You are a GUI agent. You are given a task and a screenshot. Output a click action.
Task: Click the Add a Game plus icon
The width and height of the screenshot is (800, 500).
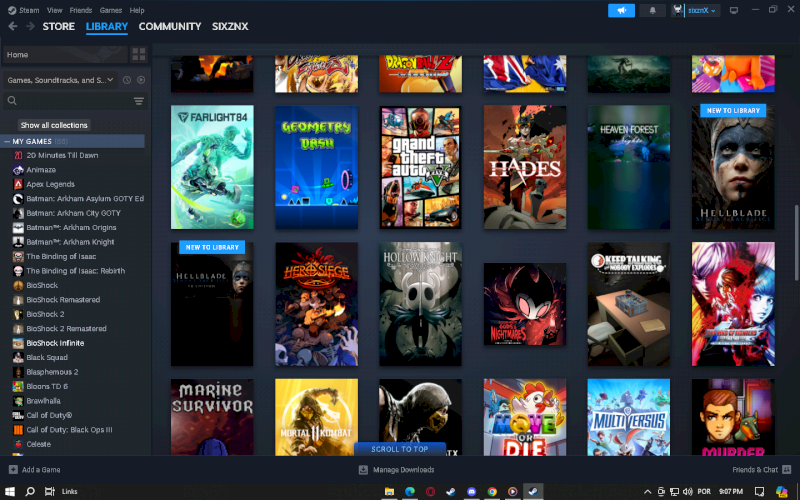pyautogui.click(x=13, y=469)
